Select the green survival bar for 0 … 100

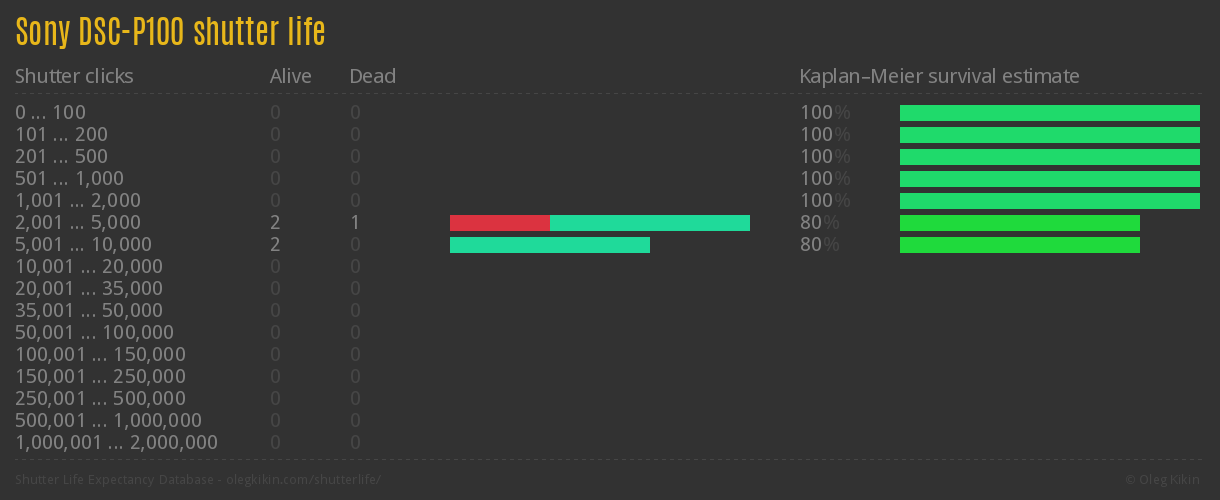(x=1049, y=113)
